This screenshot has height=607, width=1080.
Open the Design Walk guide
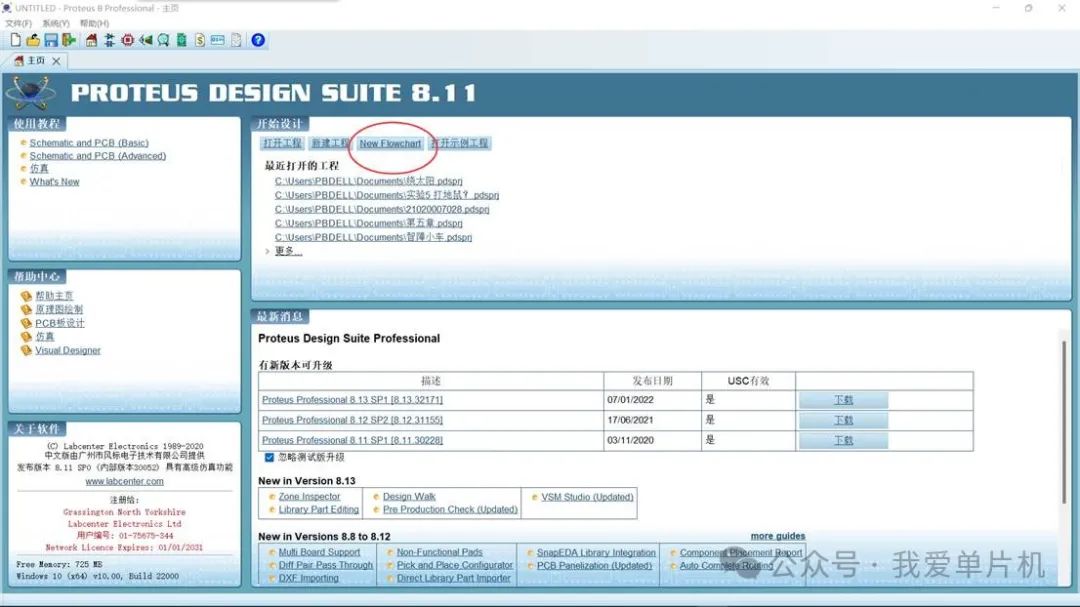pos(409,497)
